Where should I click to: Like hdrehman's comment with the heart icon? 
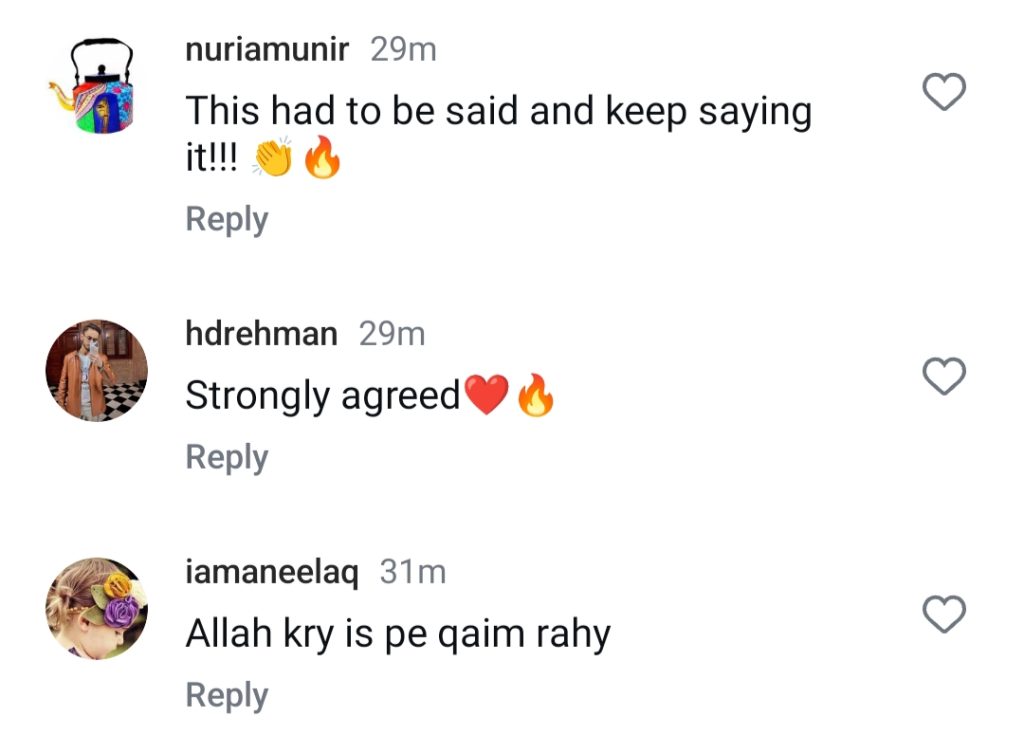point(942,376)
